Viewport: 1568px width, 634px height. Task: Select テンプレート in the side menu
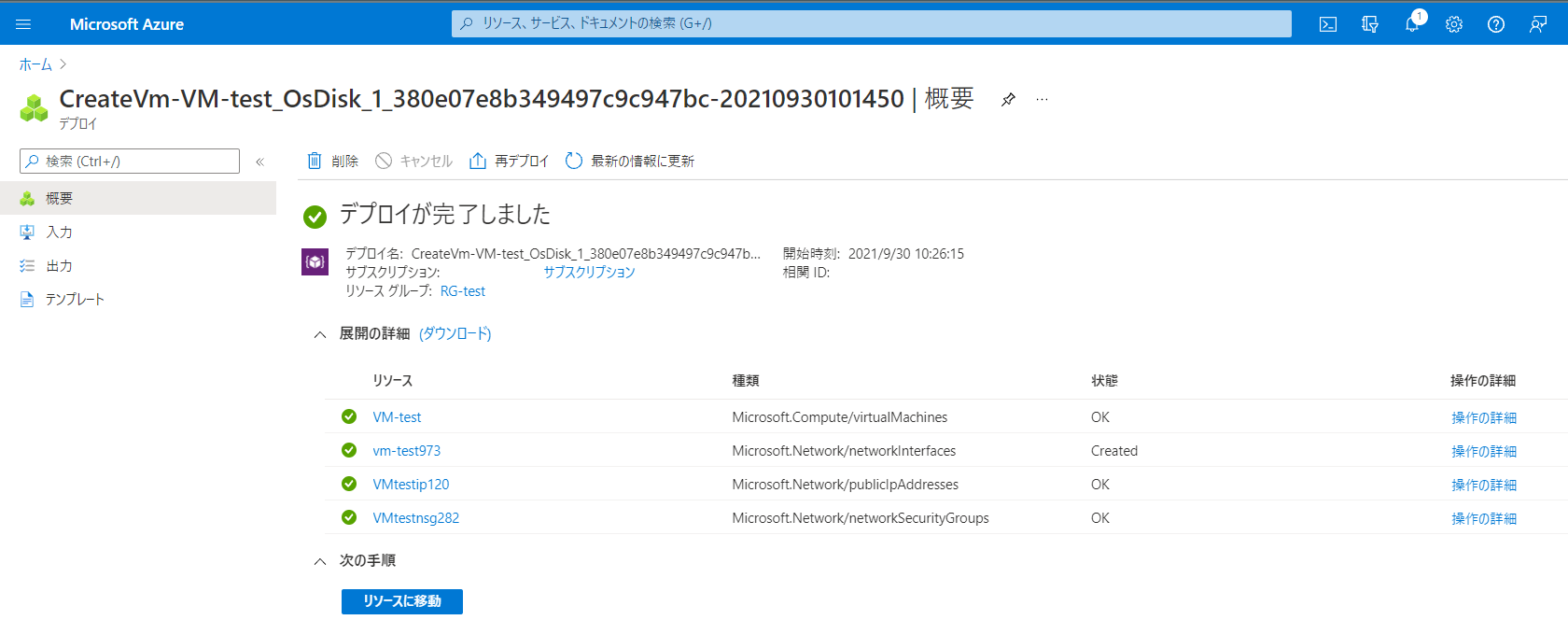click(x=138, y=299)
